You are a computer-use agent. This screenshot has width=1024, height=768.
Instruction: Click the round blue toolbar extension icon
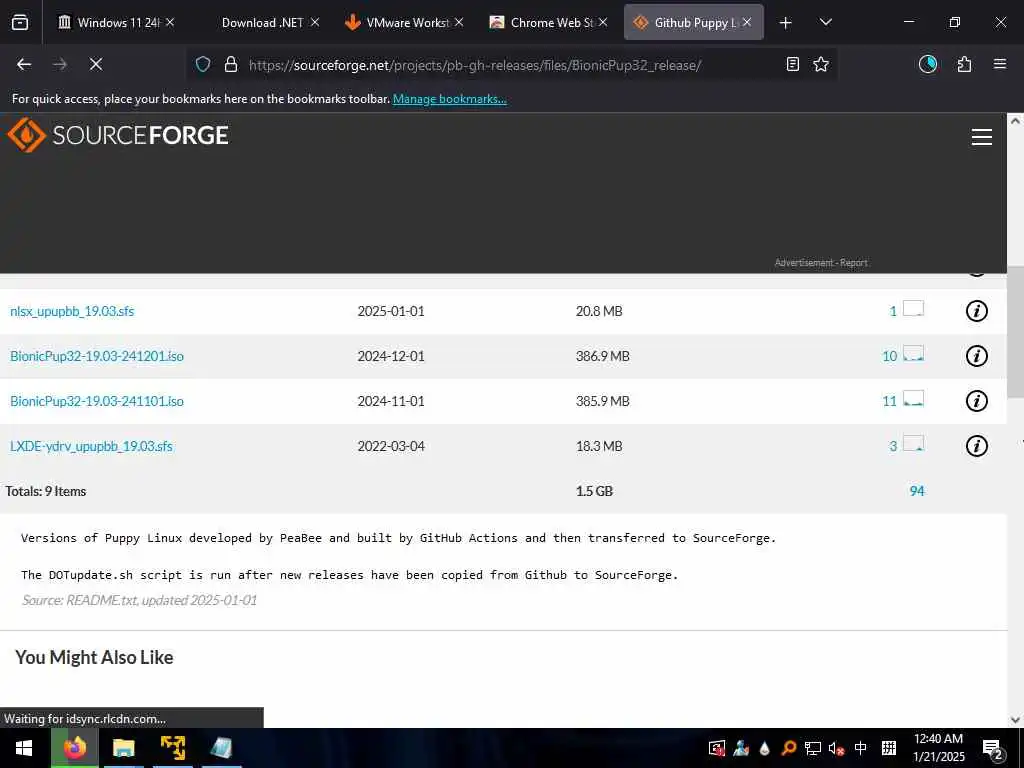point(928,64)
